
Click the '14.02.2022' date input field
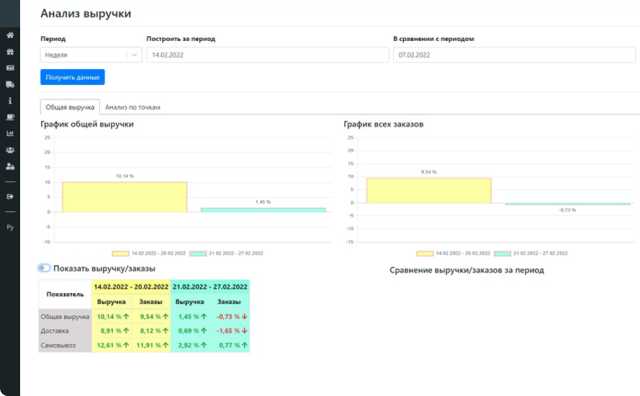click(x=268, y=55)
